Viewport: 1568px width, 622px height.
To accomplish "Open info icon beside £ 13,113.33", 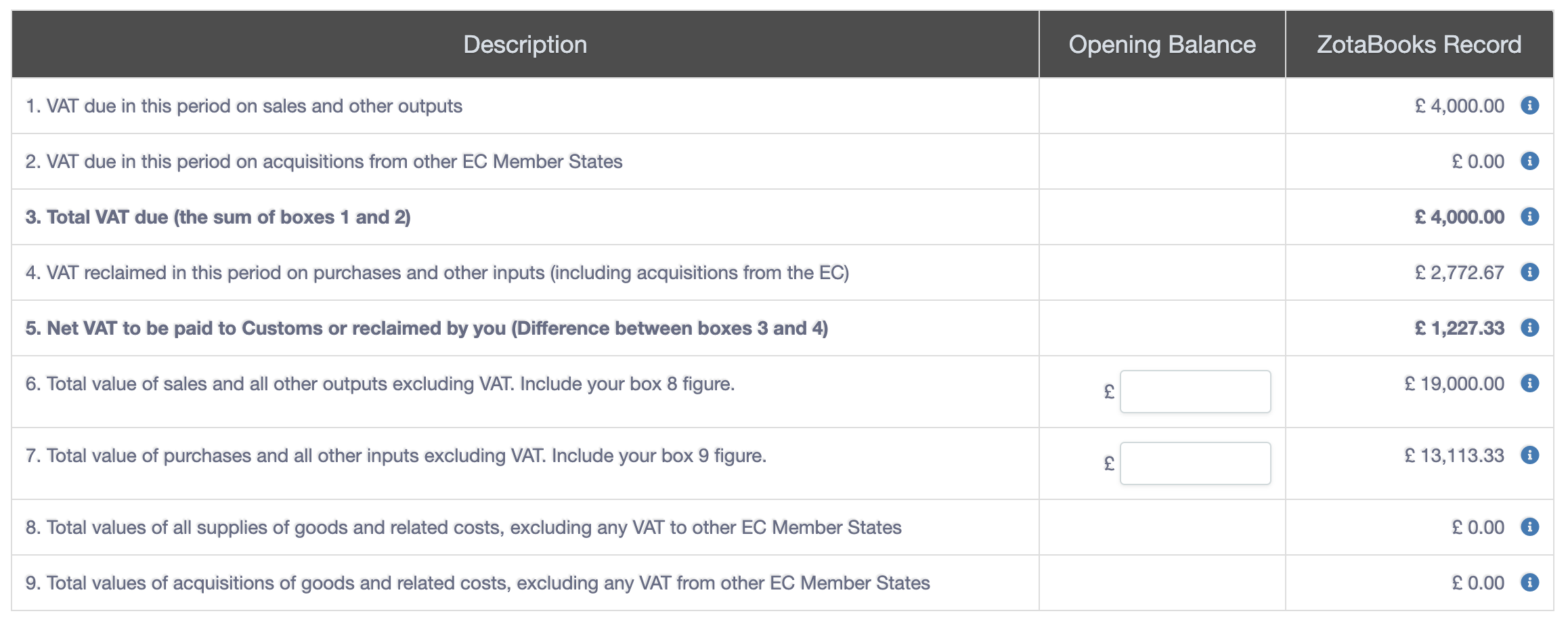I will click(x=1529, y=455).
